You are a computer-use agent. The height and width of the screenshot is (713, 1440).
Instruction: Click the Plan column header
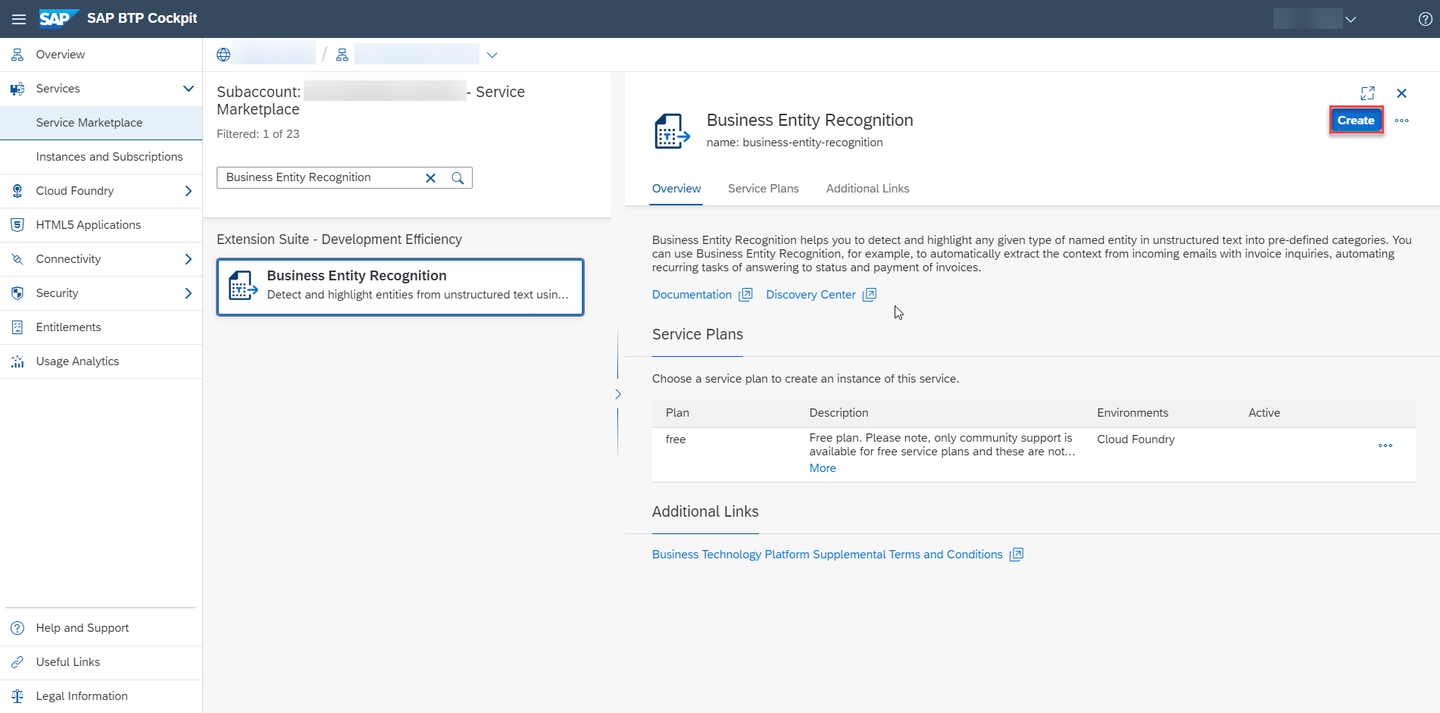click(x=677, y=412)
